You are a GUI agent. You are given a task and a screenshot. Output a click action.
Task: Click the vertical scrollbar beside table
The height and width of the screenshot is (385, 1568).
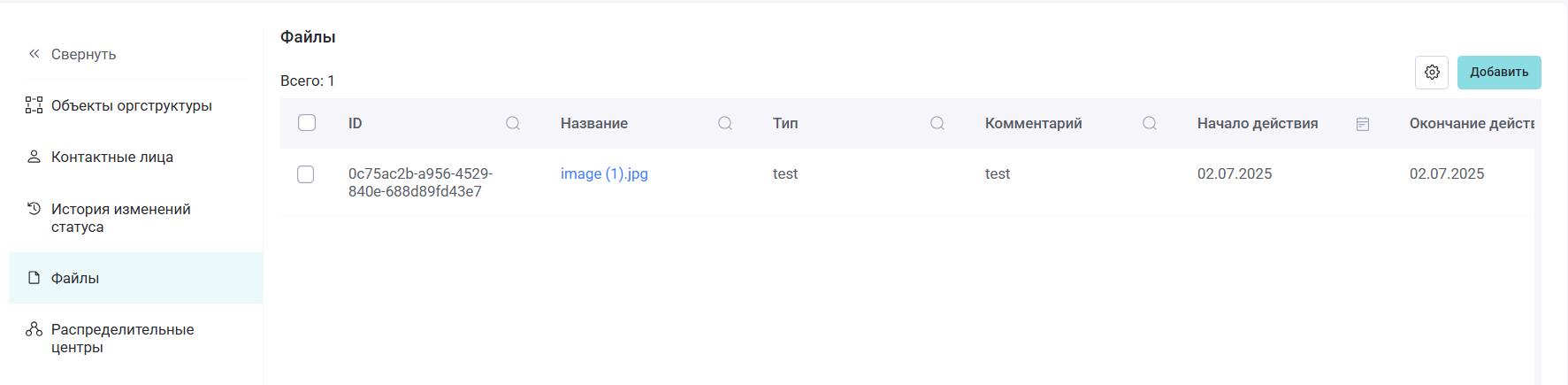point(1537,242)
